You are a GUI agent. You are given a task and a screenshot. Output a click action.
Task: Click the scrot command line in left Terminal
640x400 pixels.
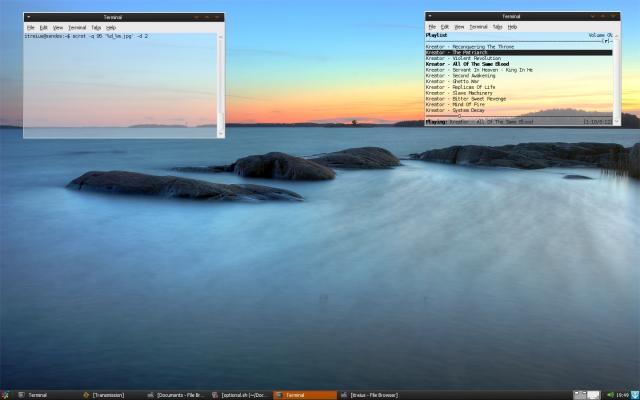(86, 36)
